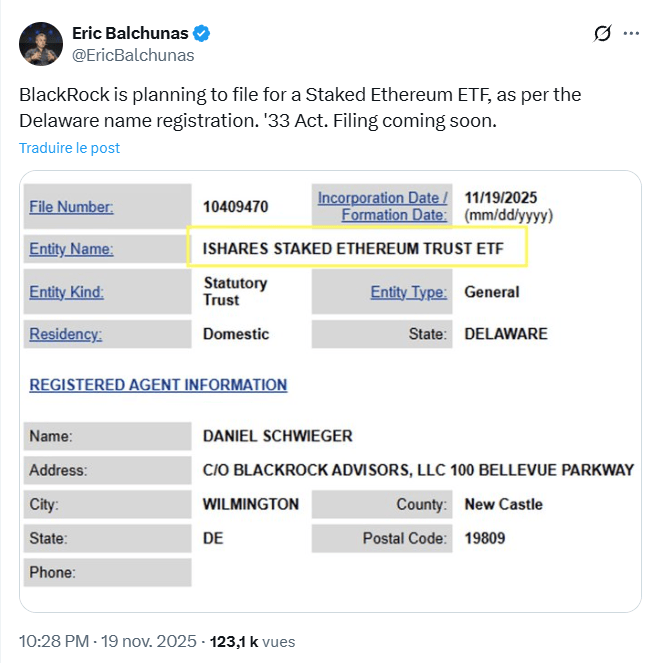This screenshot has height=663, width=657.
Task: Click Eric Balchunas profile avatar
Action: (42, 43)
